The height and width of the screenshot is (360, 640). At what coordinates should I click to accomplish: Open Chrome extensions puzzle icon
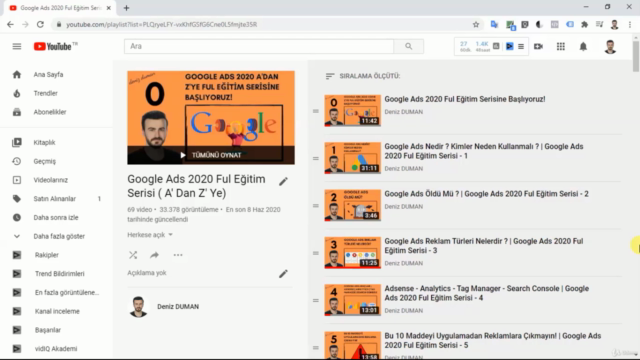click(x=584, y=24)
